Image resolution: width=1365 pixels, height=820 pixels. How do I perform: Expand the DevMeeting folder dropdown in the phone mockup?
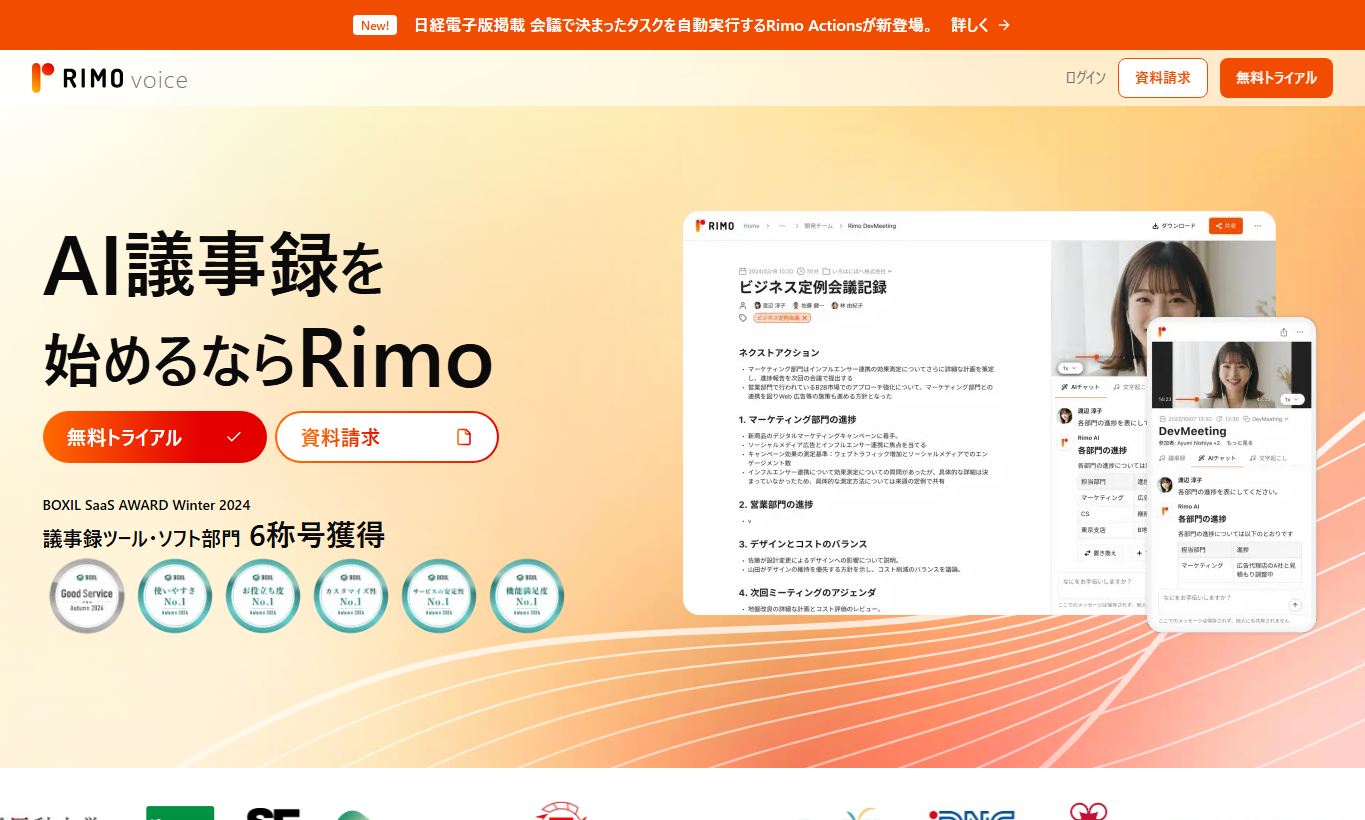1265,419
